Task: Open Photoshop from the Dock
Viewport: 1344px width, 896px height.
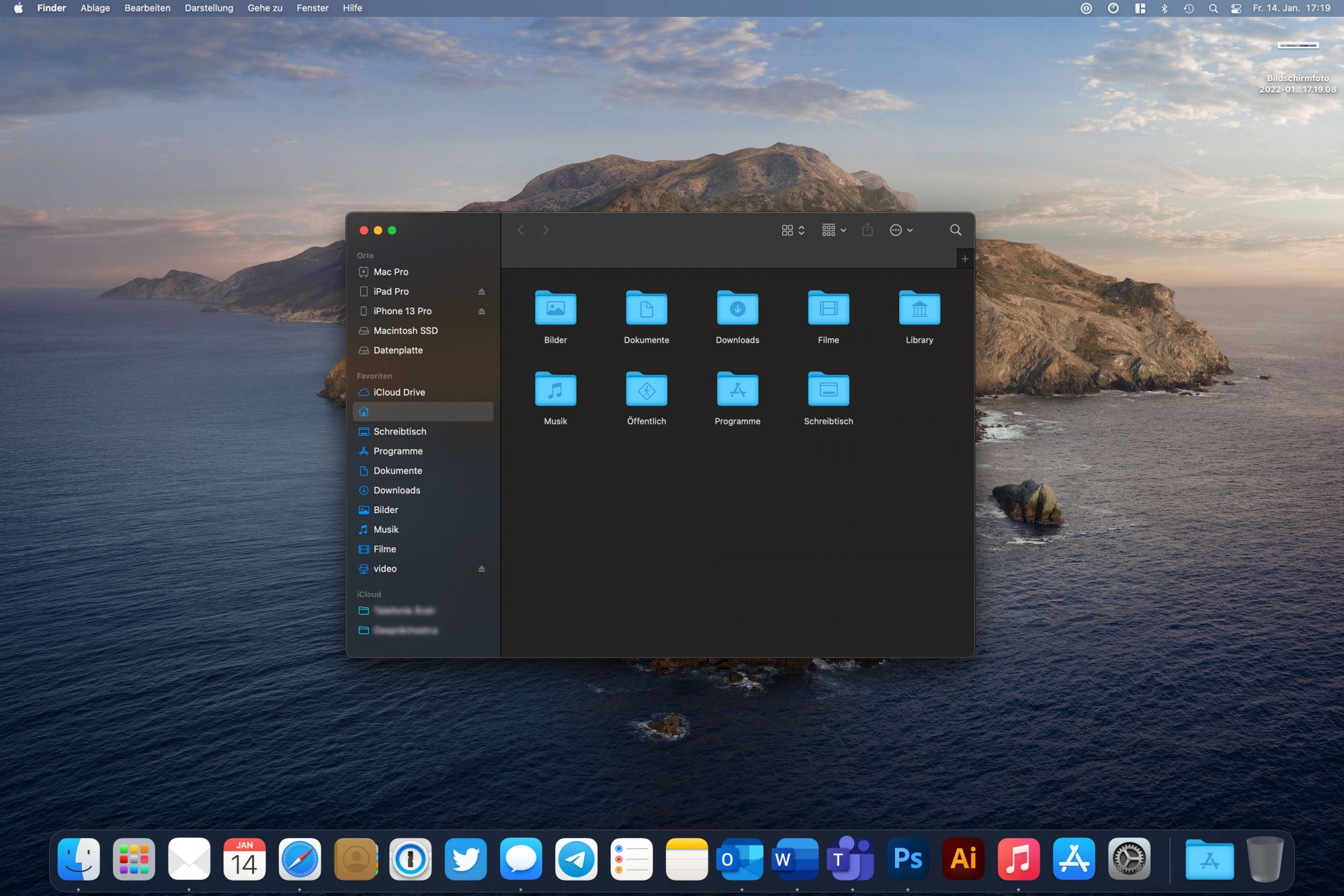Action: point(907,859)
